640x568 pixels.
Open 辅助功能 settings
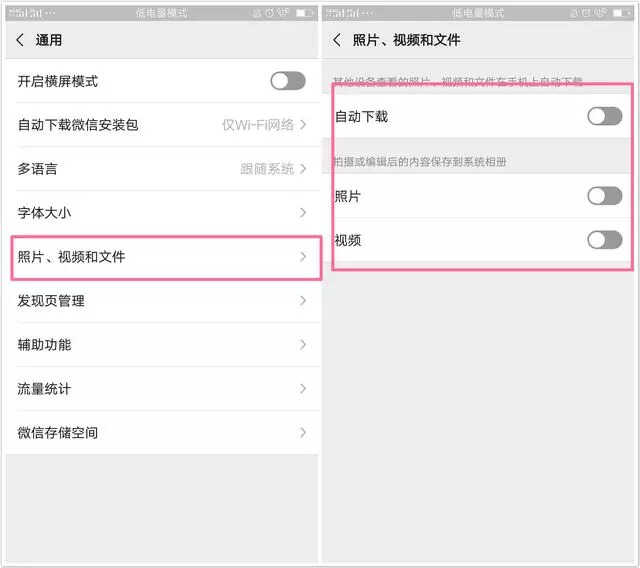(x=162, y=345)
